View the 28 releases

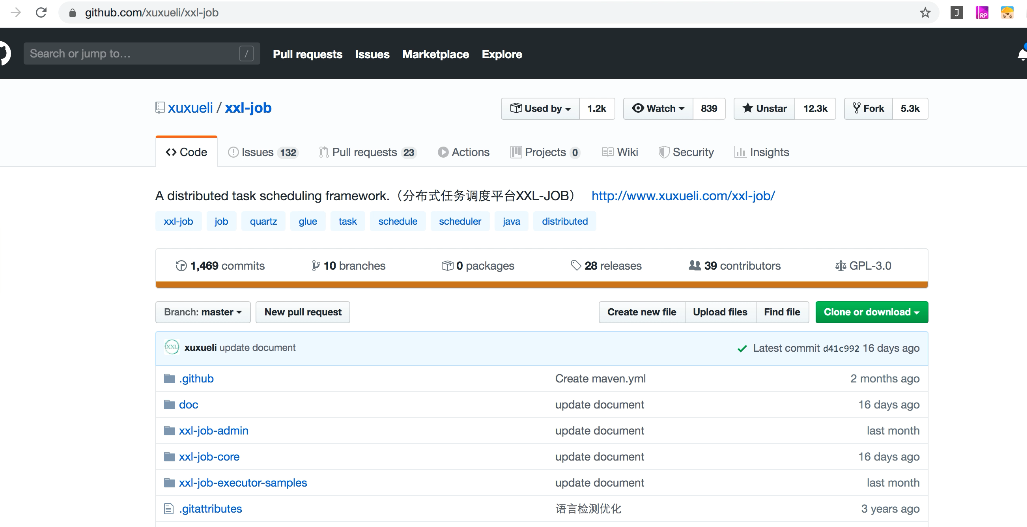click(606, 266)
